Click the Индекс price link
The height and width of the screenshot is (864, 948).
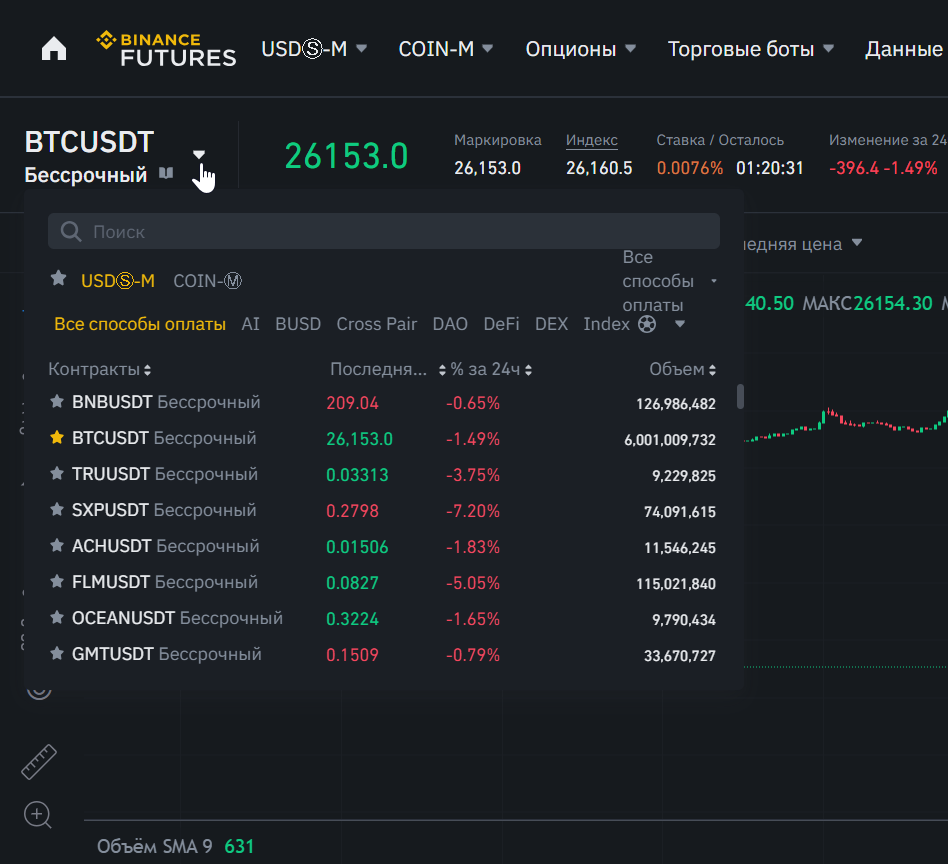pyautogui.click(x=591, y=141)
